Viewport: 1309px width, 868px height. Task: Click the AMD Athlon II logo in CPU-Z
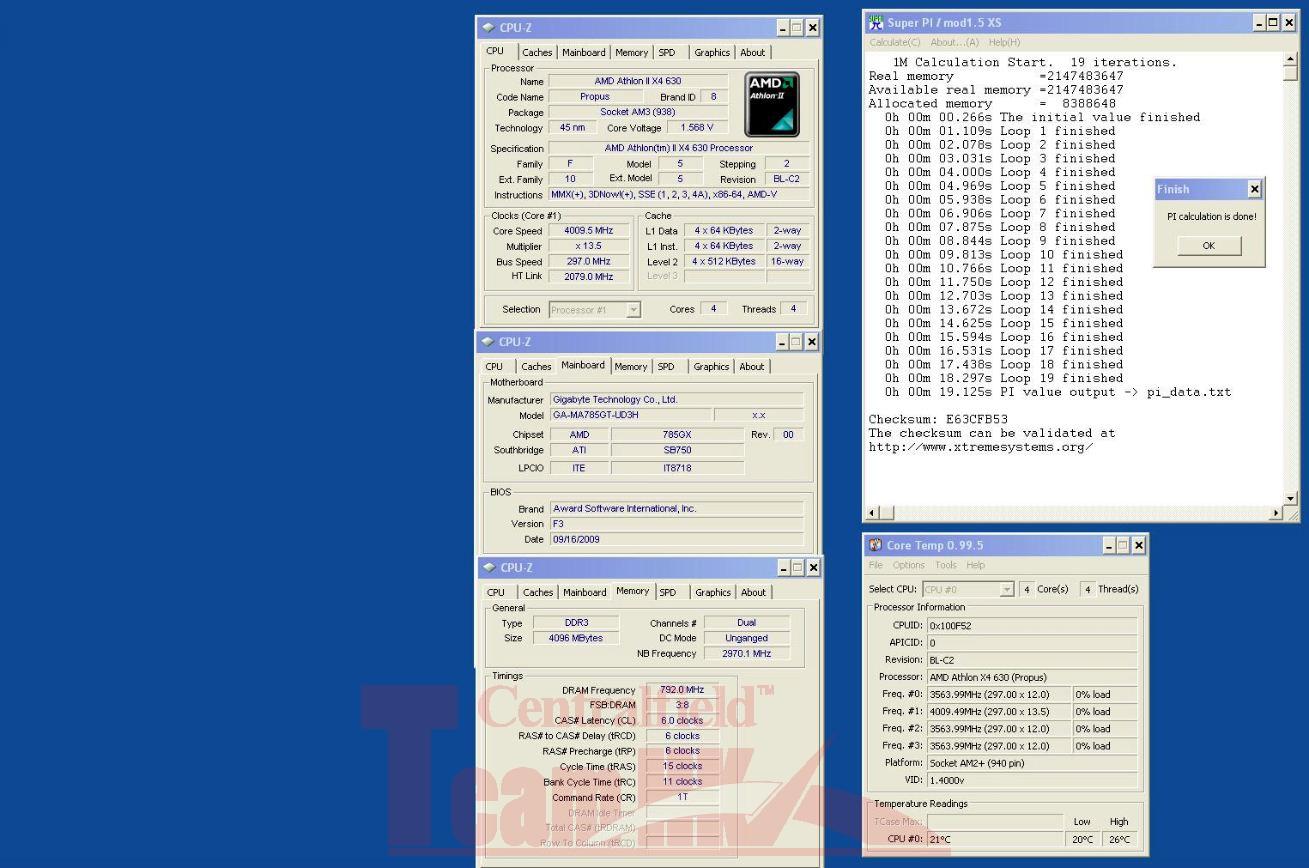tap(772, 104)
